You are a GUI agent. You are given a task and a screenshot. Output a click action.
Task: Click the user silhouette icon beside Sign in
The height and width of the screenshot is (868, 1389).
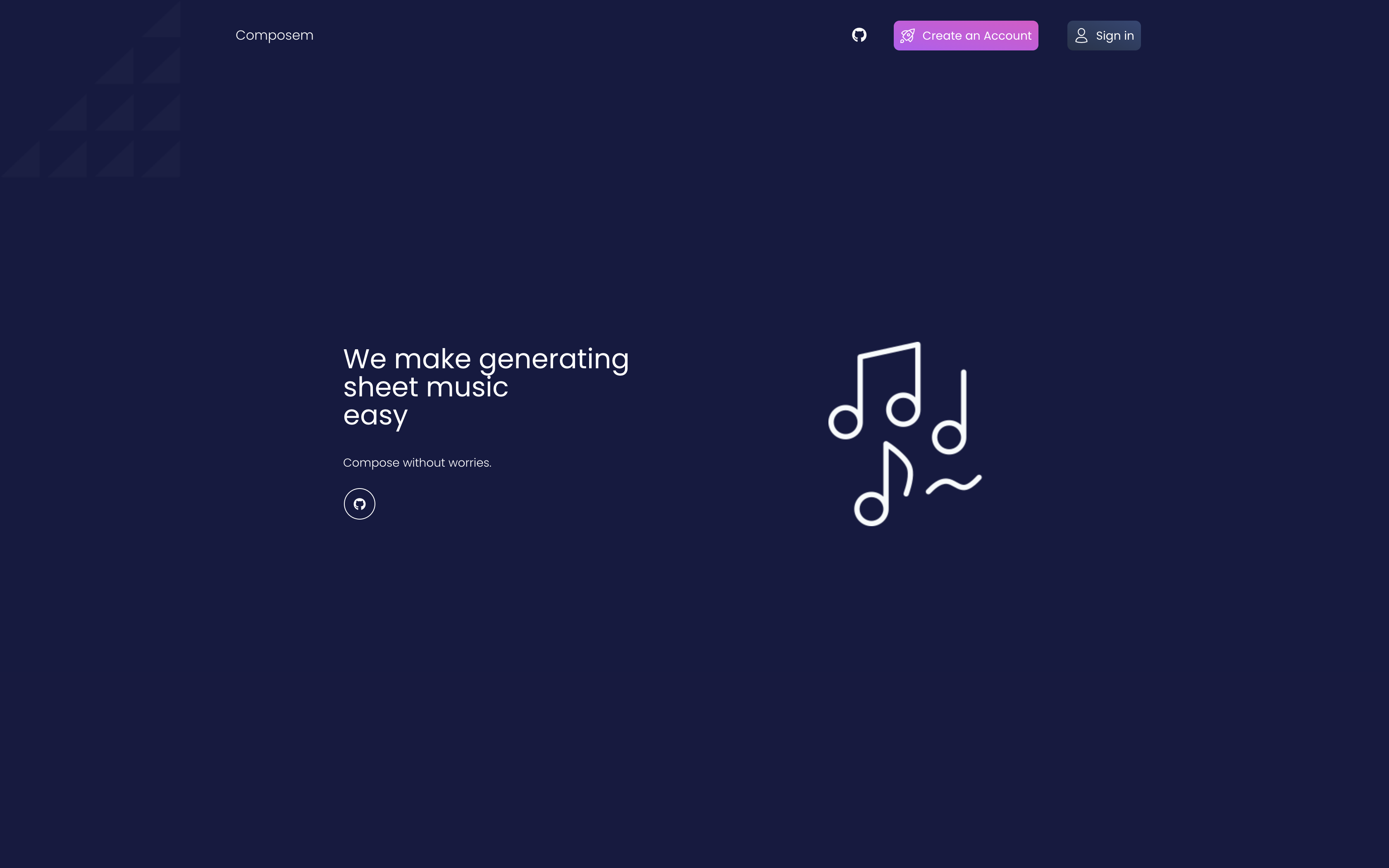coord(1081,36)
